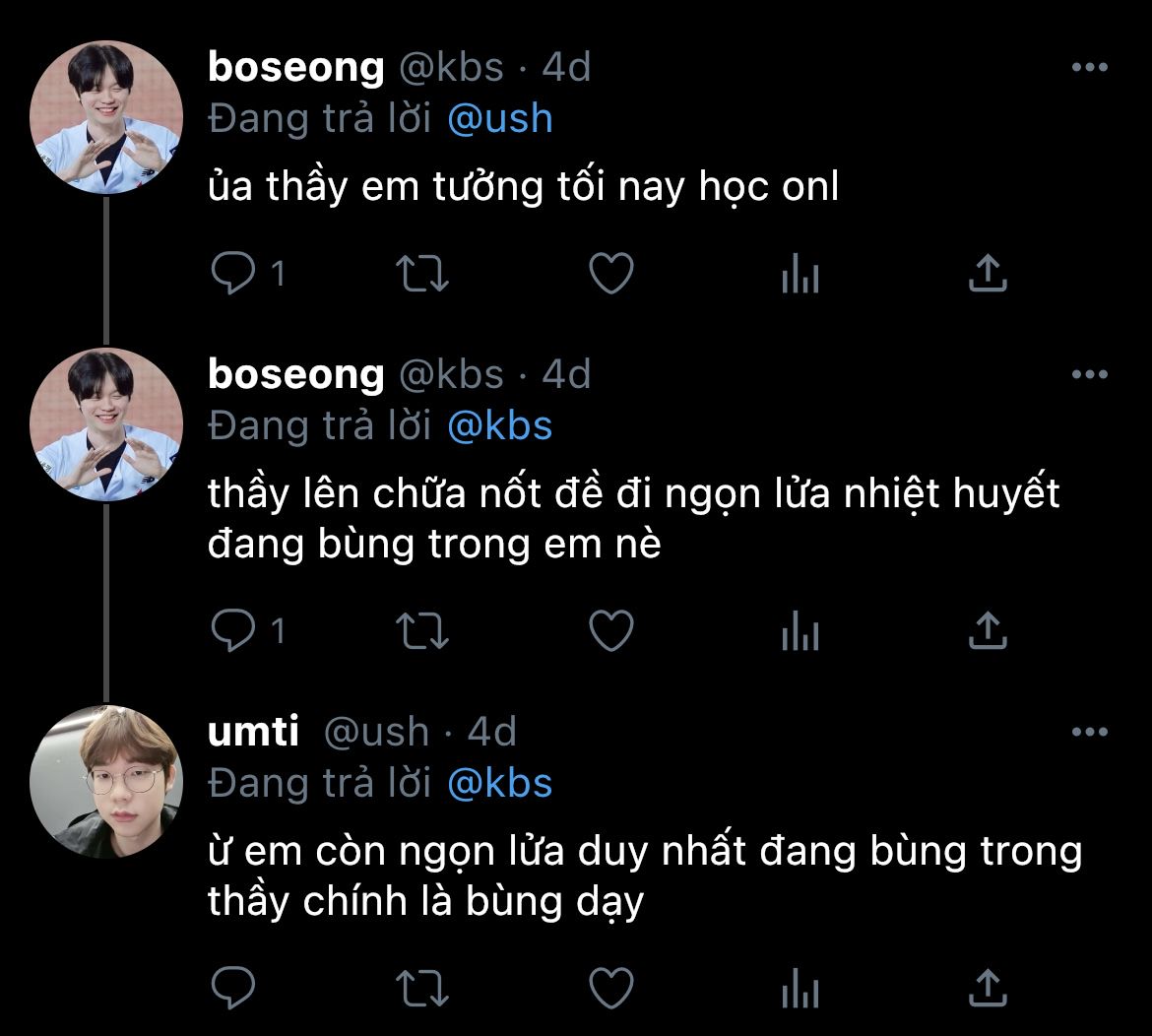Like the "tối nay học onl" tweet

tap(610, 274)
